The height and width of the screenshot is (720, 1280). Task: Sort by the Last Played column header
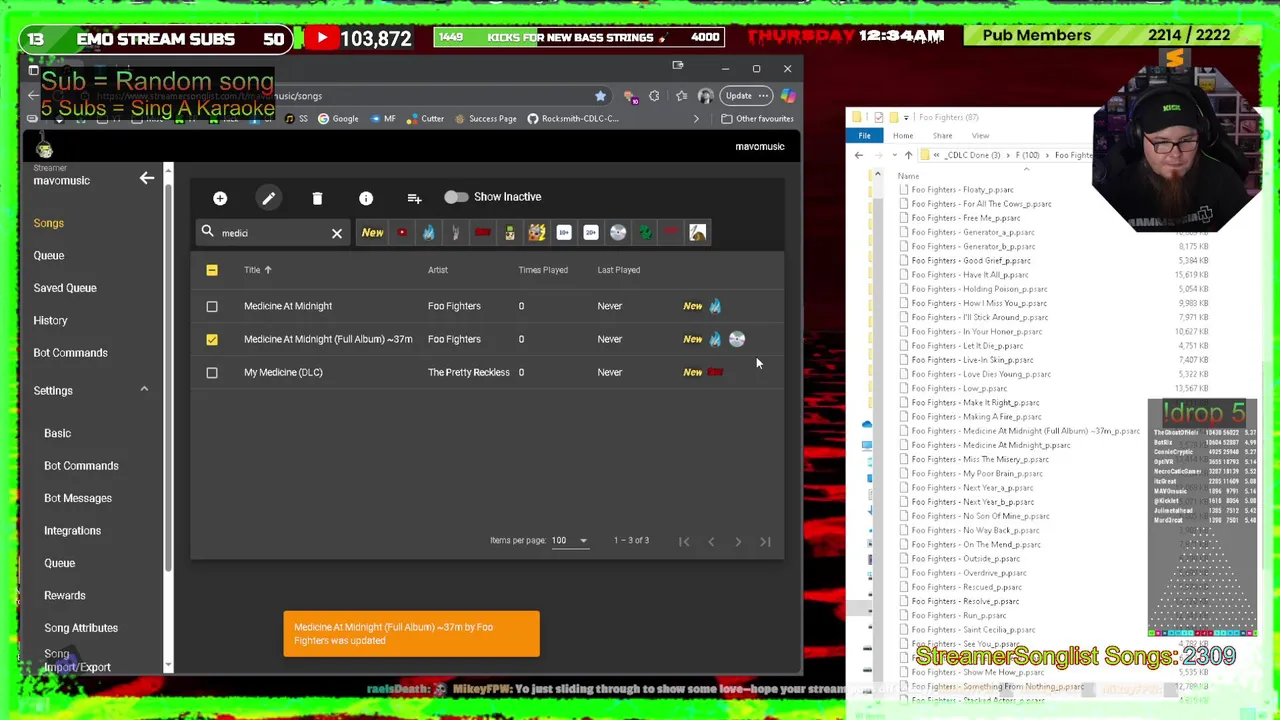tap(619, 270)
